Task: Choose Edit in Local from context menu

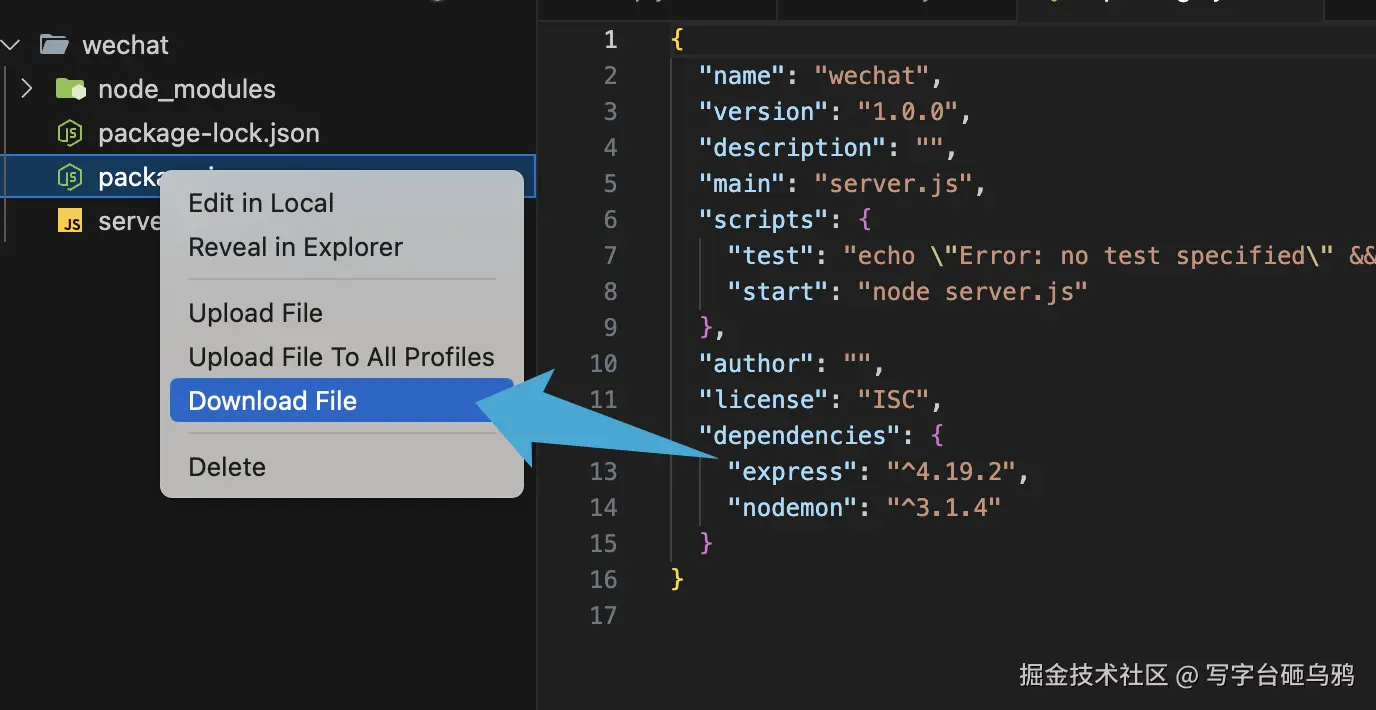Action: 261,203
